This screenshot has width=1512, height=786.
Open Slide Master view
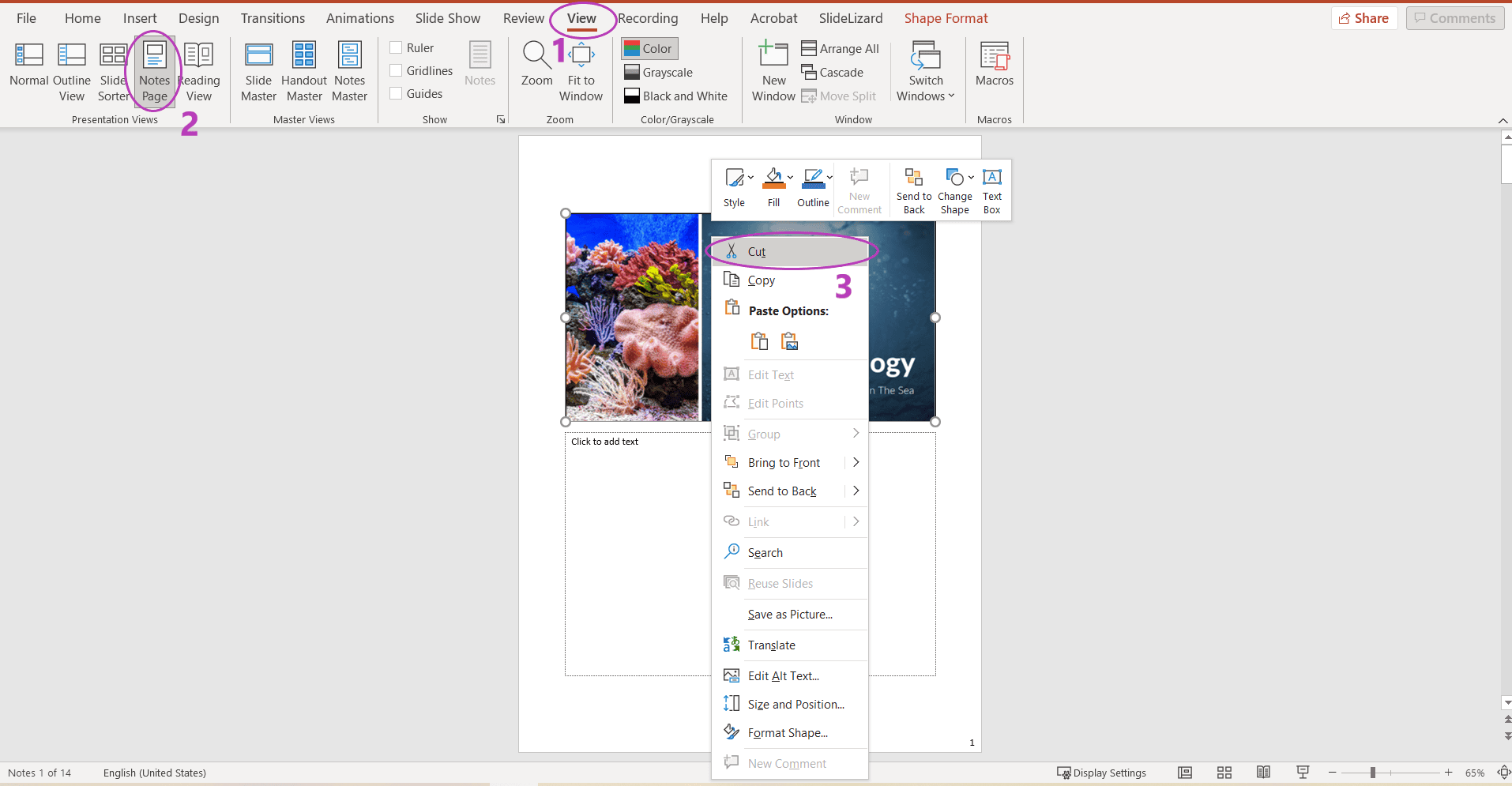pos(258,71)
